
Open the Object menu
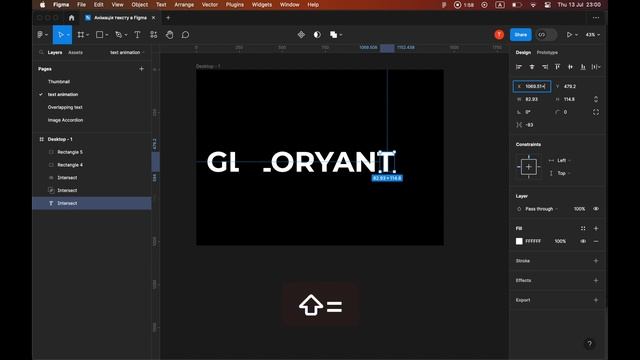tap(140, 5)
